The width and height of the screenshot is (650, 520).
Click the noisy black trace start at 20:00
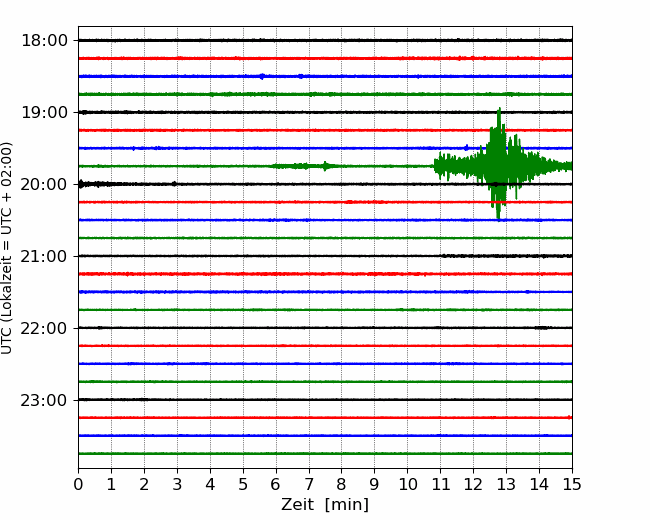[x=95, y=184]
